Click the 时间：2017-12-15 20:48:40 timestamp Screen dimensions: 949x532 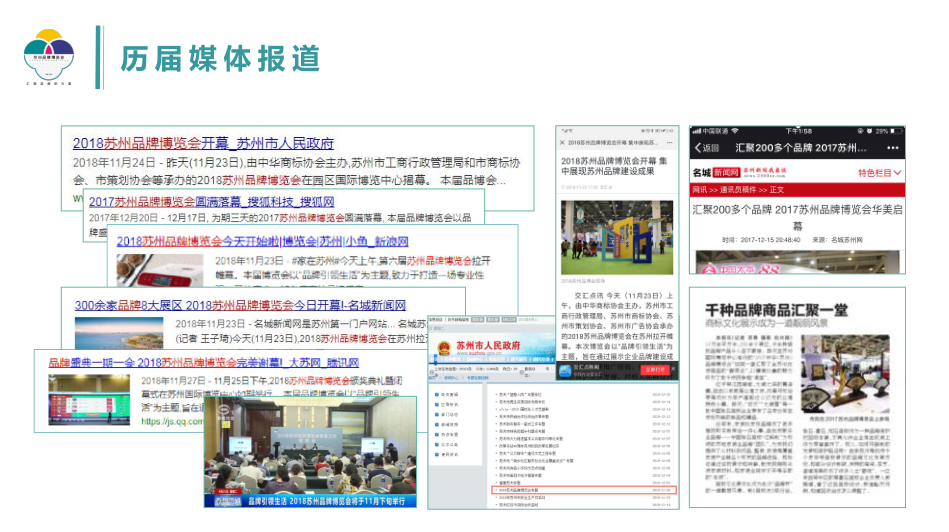pyautogui.click(x=761, y=240)
